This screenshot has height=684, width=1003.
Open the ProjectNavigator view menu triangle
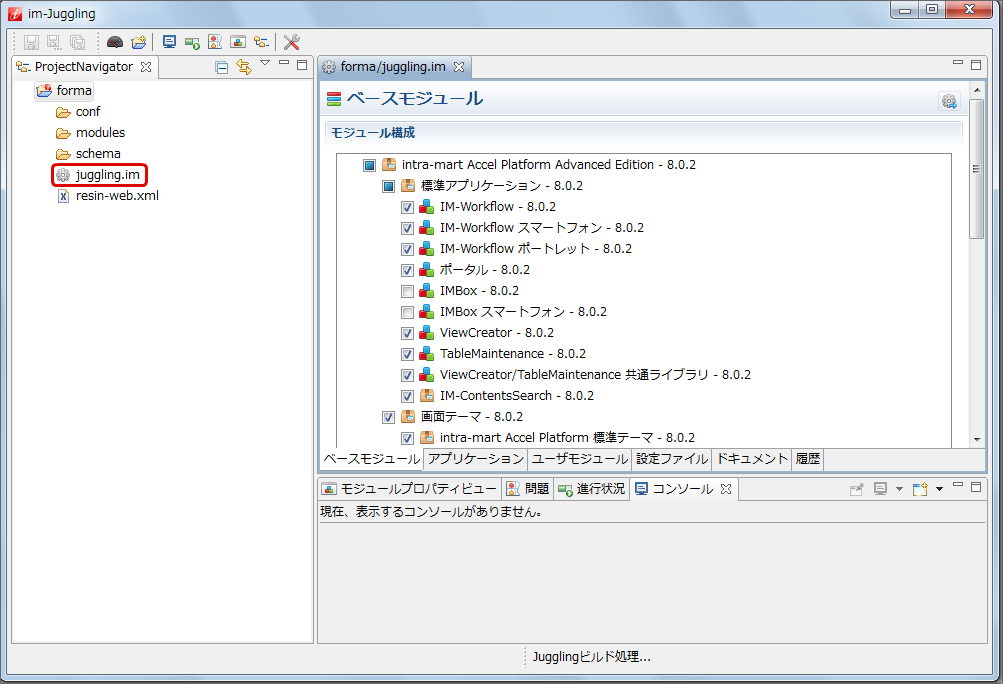point(265,64)
